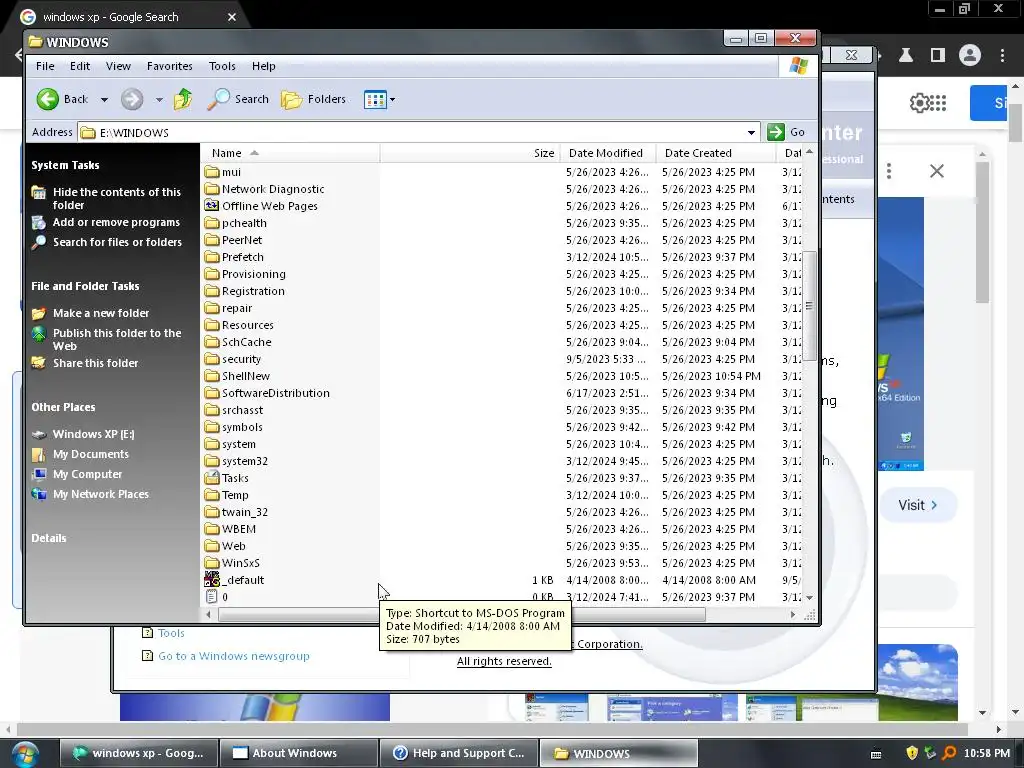Viewport: 1024px width, 768px height.
Task: Open the Favorites menu
Action: click(x=170, y=66)
